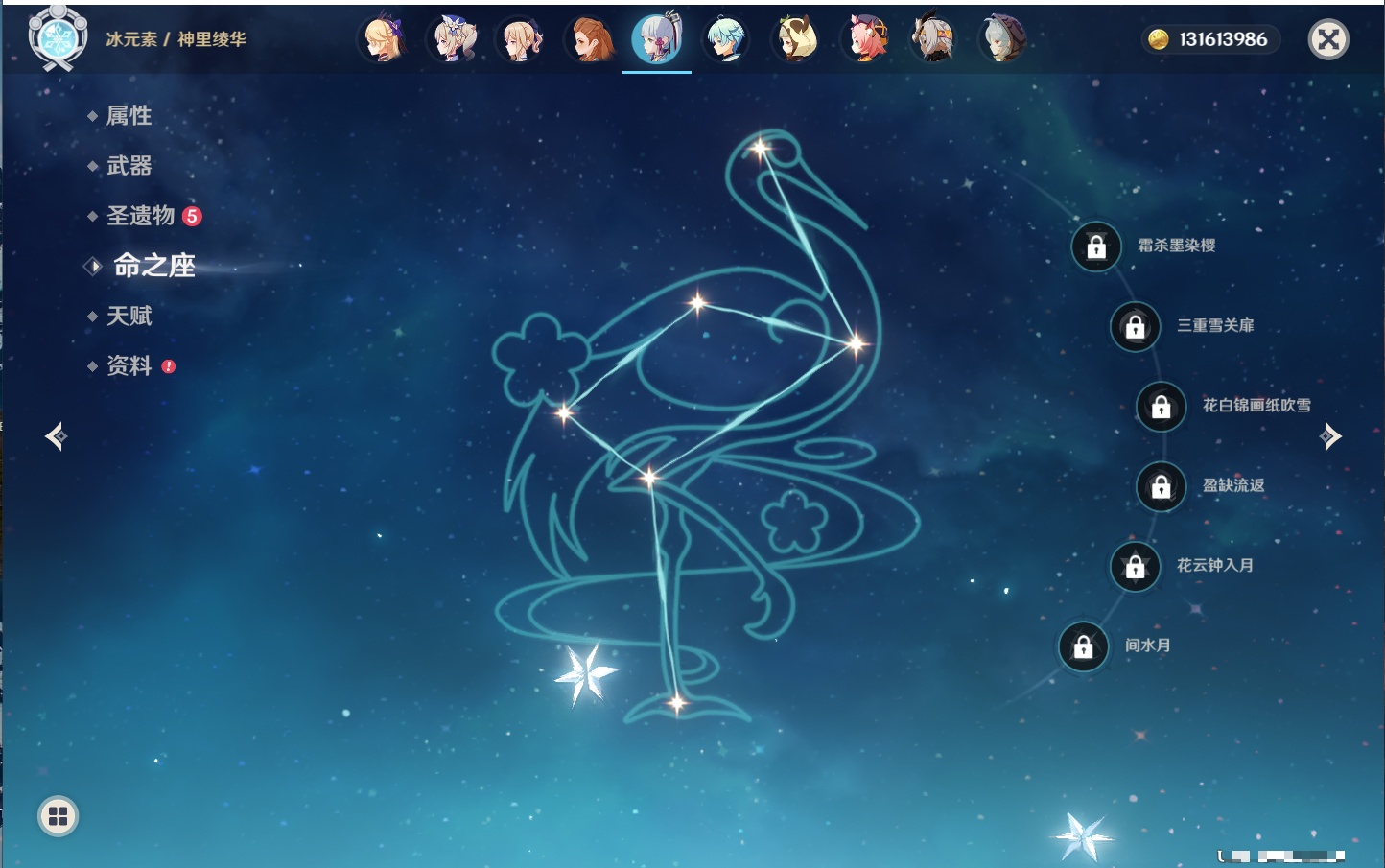Select the Diona pink-haired avatar
1385x868 pixels.
(864, 39)
